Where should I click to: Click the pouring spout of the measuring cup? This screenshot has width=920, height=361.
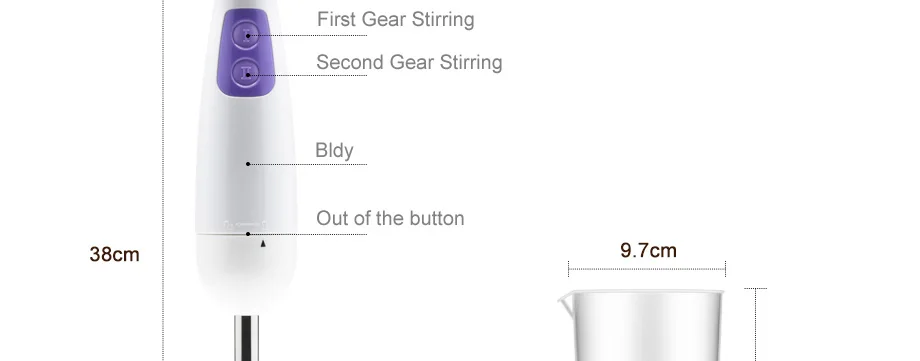click(564, 301)
